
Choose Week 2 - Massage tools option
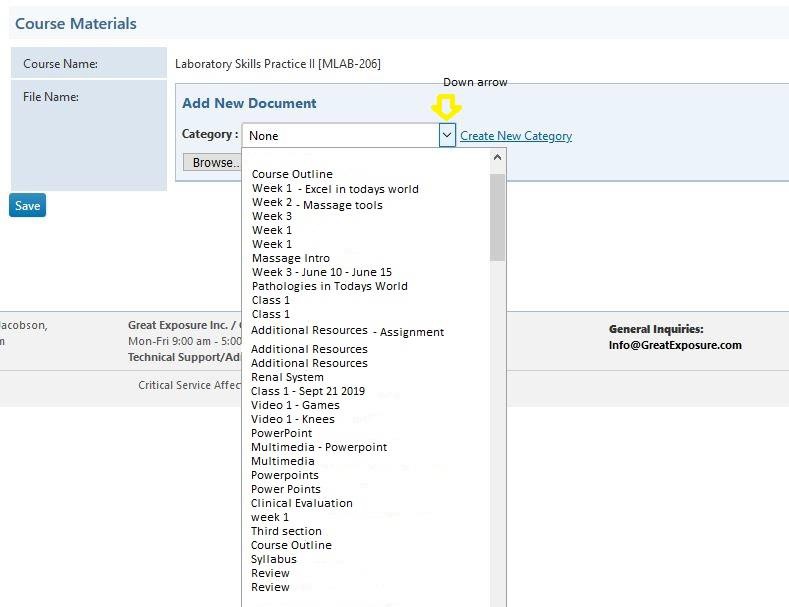pyautogui.click(x=317, y=204)
